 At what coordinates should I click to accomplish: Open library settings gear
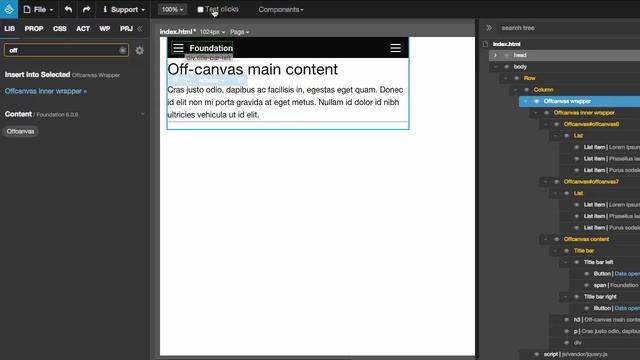click(x=140, y=50)
